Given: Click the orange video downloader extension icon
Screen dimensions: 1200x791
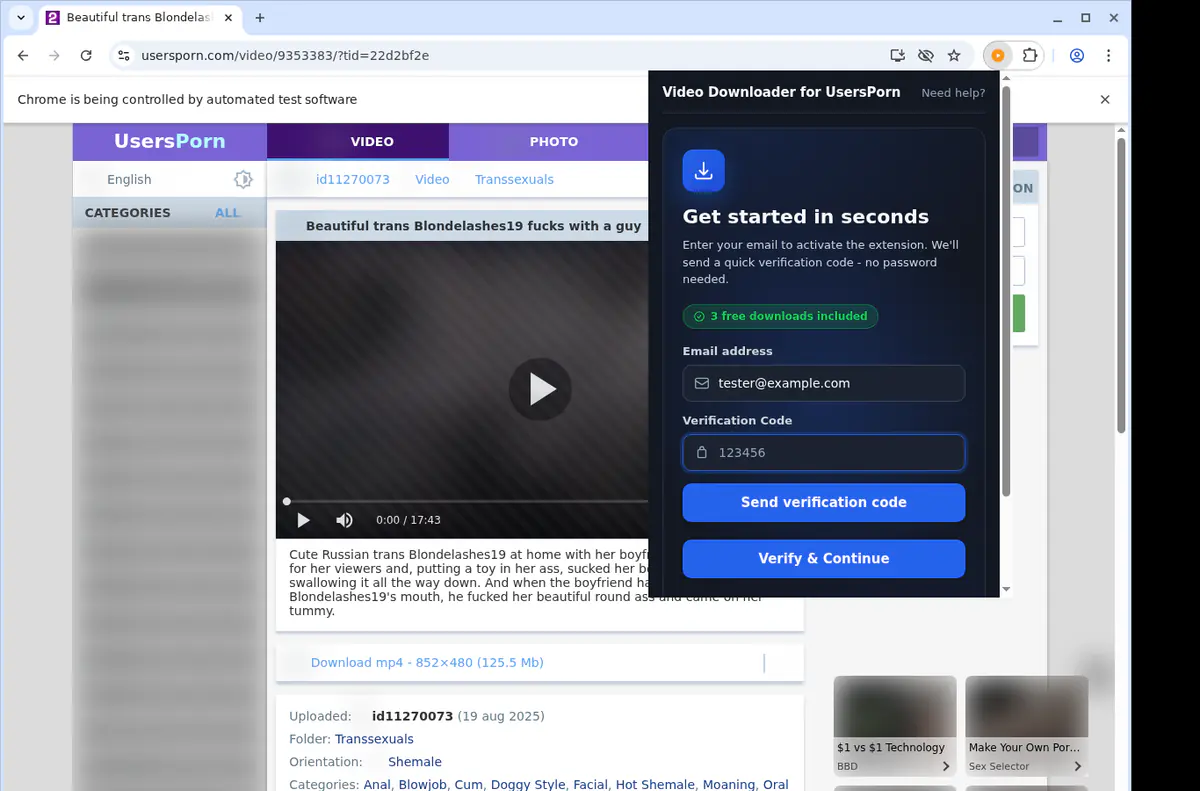Looking at the screenshot, I should pos(998,56).
